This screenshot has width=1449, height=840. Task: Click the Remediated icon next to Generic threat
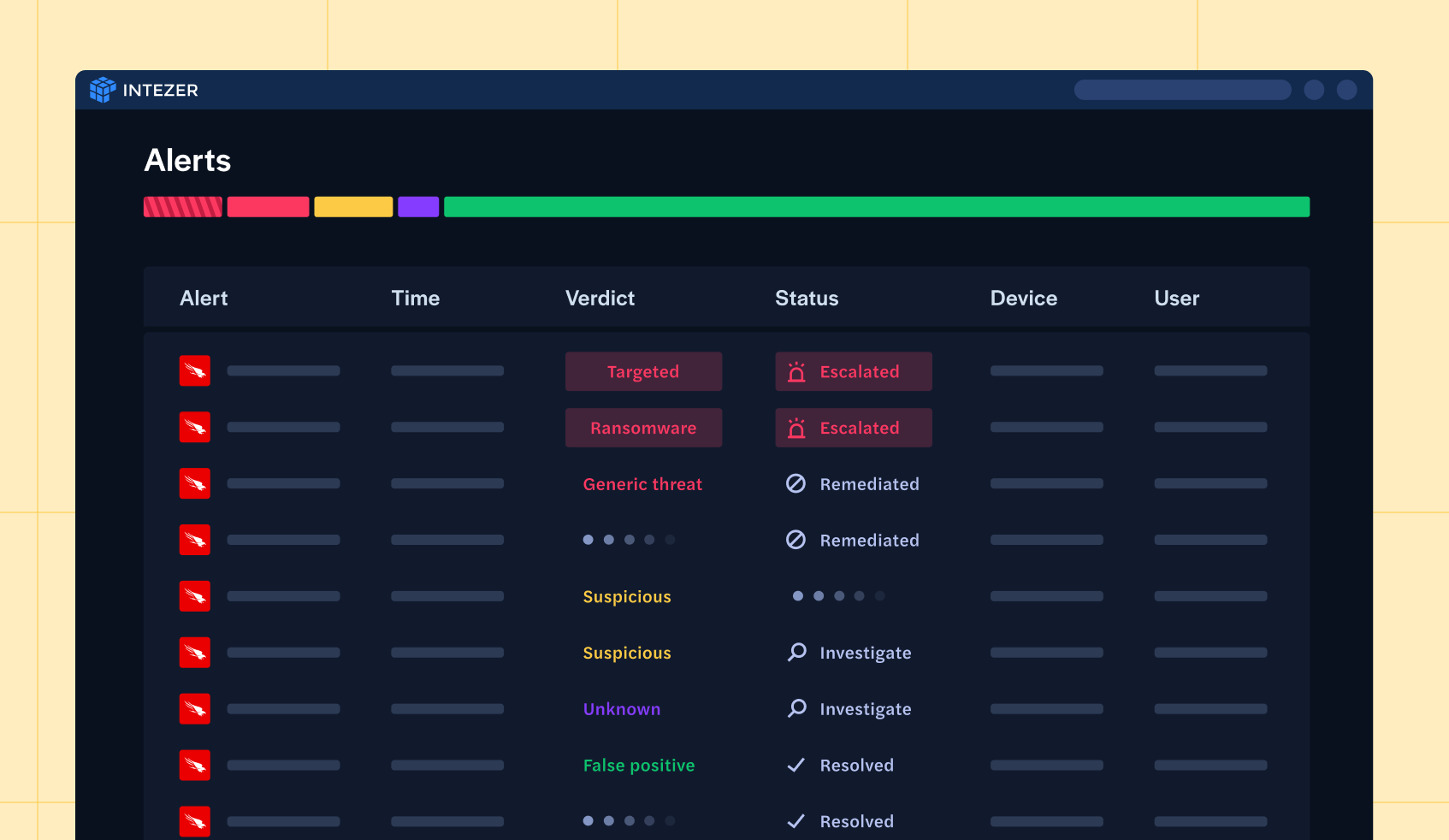(x=795, y=484)
